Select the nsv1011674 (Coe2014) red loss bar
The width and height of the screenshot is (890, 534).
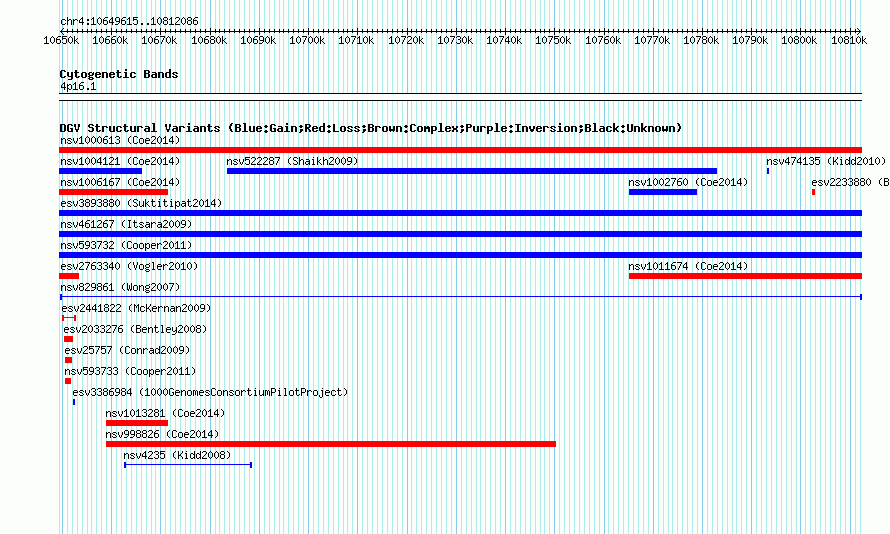pyautogui.click(x=745, y=276)
